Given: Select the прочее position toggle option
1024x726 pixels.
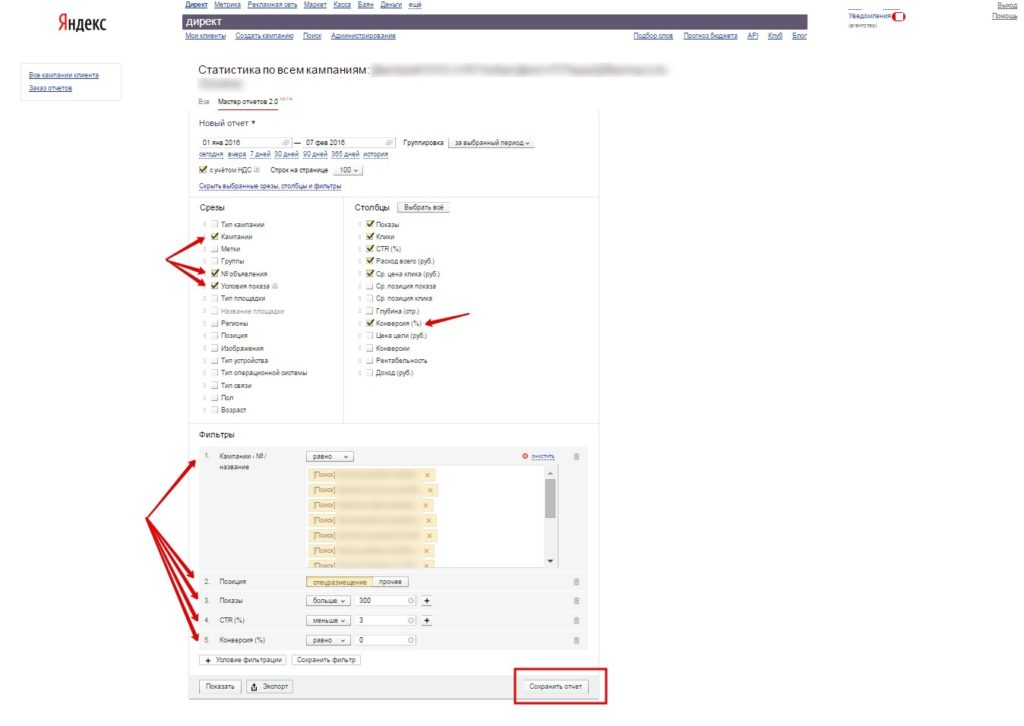Looking at the screenshot, I should tap(390, 582).
